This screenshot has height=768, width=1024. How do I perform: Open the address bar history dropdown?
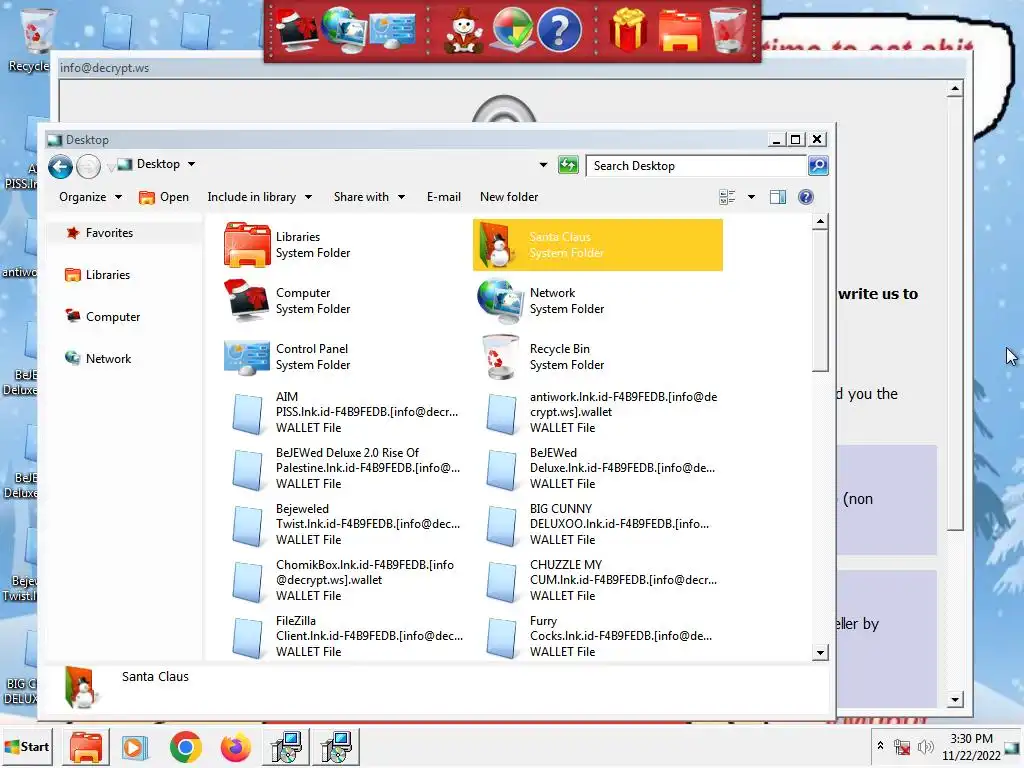543,165
